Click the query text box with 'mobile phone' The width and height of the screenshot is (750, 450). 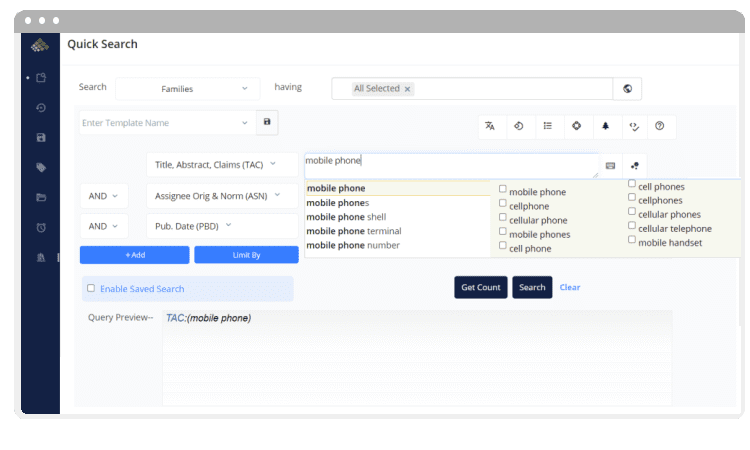452,165
